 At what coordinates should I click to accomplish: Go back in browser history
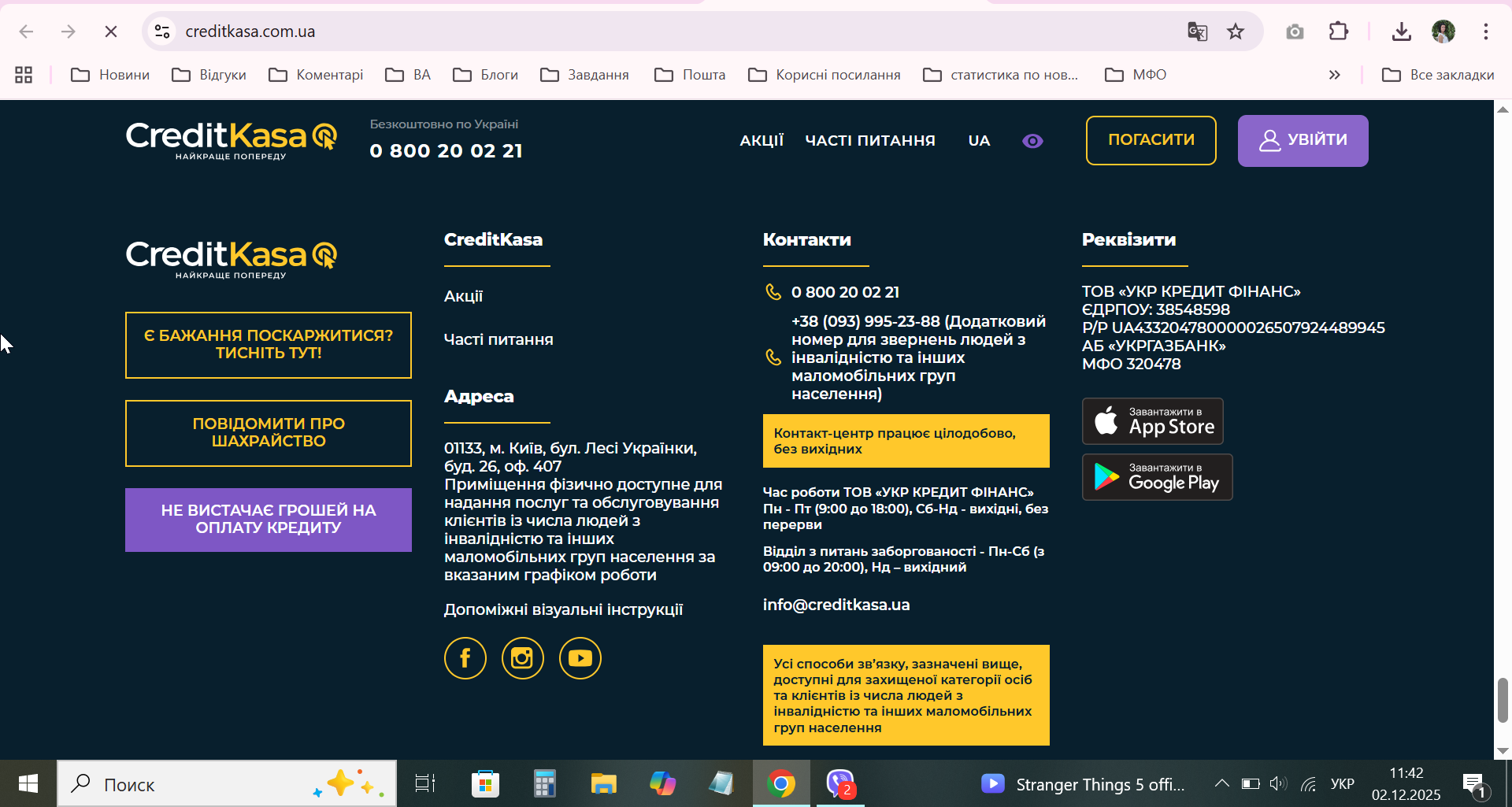point(26,31)
